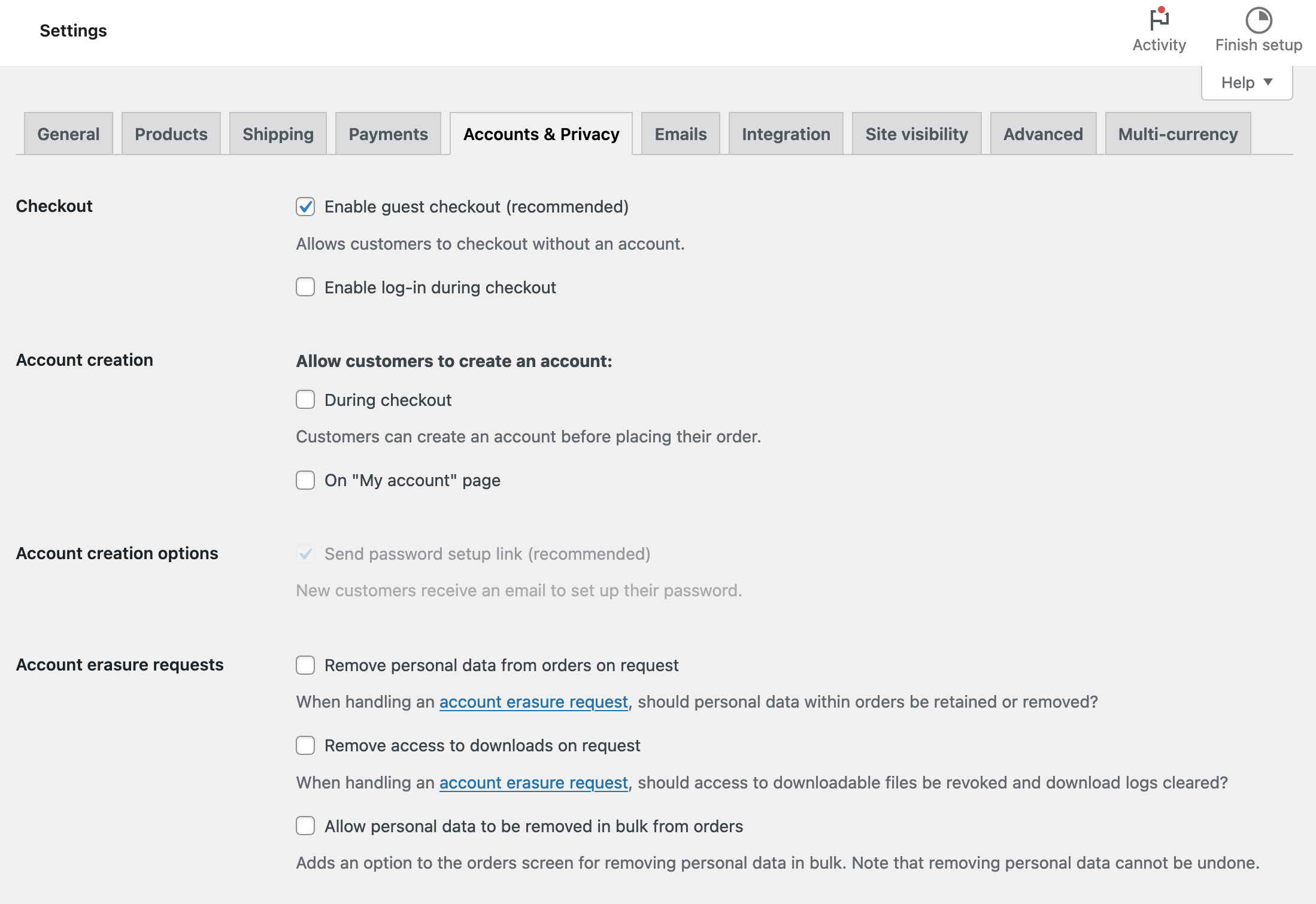
Task: Open the Products settings tab
Action: click(x=171, y=134)
